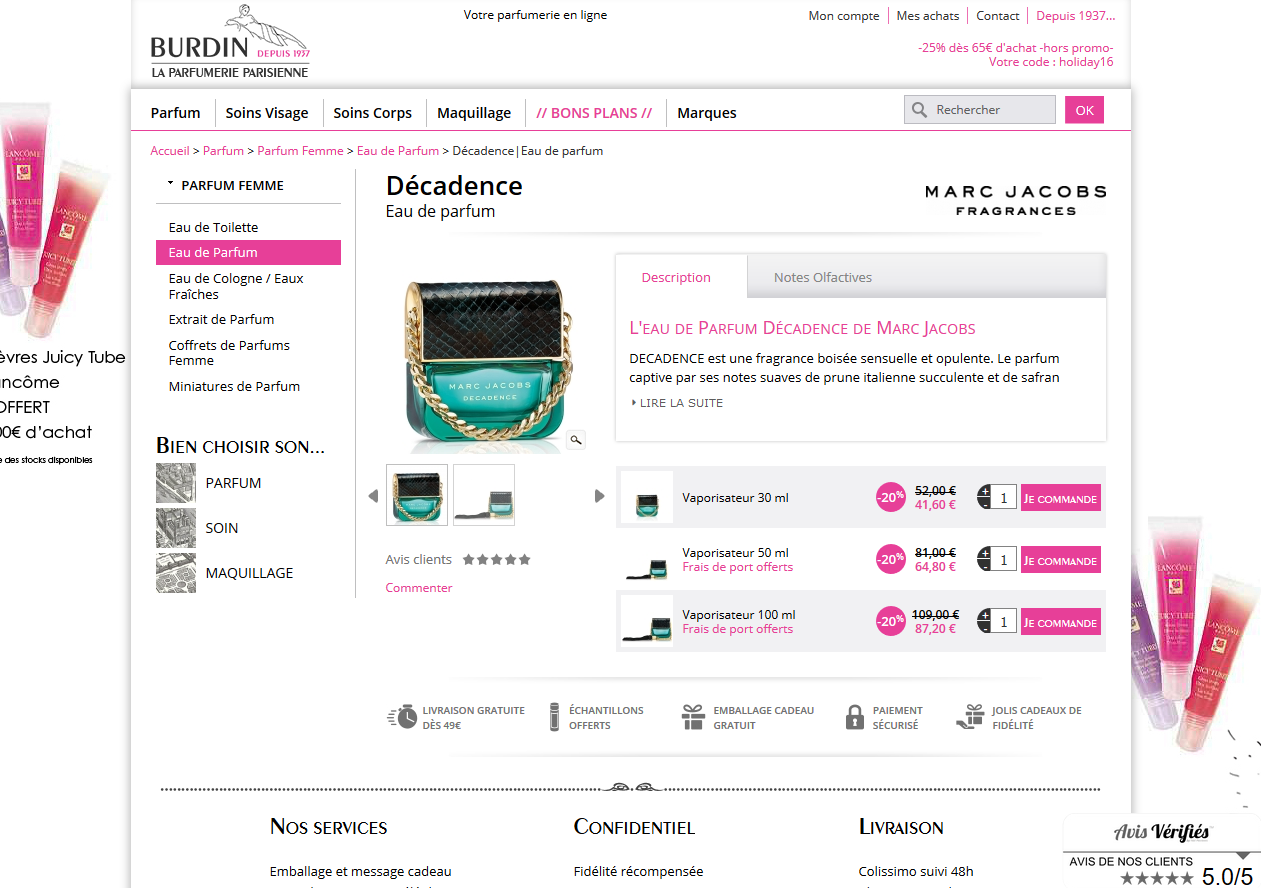Order the Vaporisateur 30 ml

1061,498
